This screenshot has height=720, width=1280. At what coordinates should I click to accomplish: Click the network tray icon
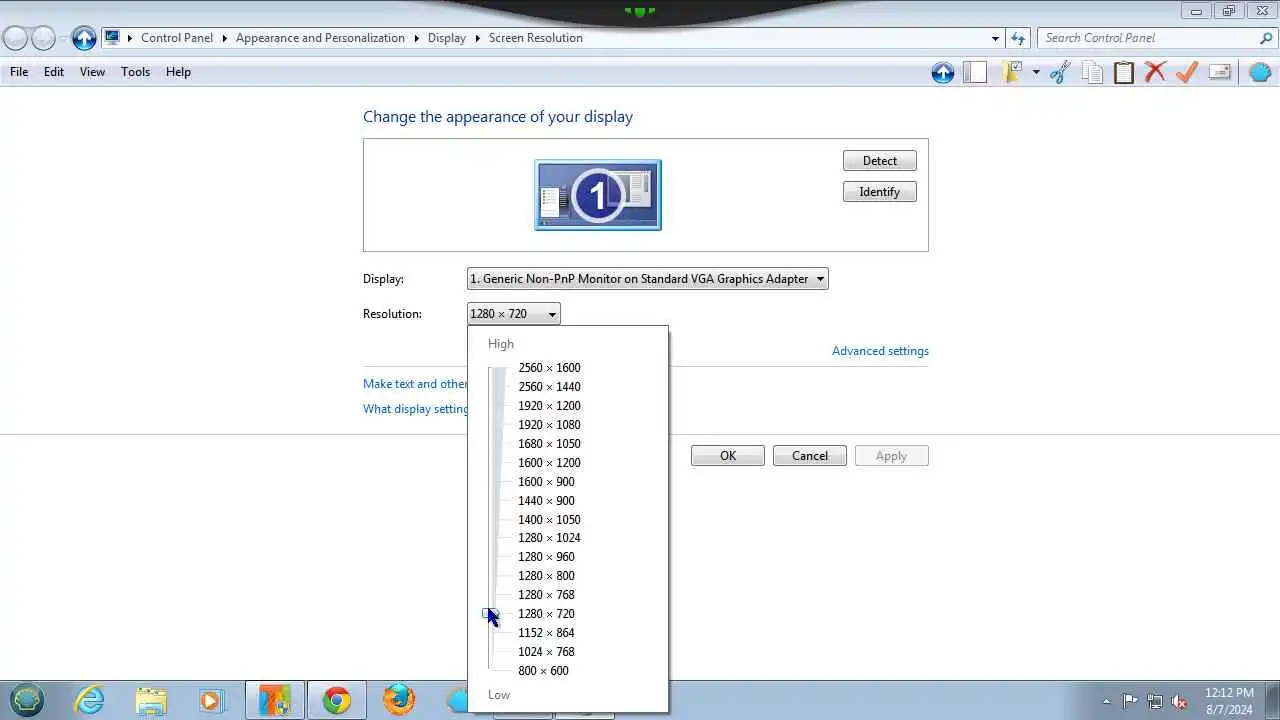tap(1155, 701)
